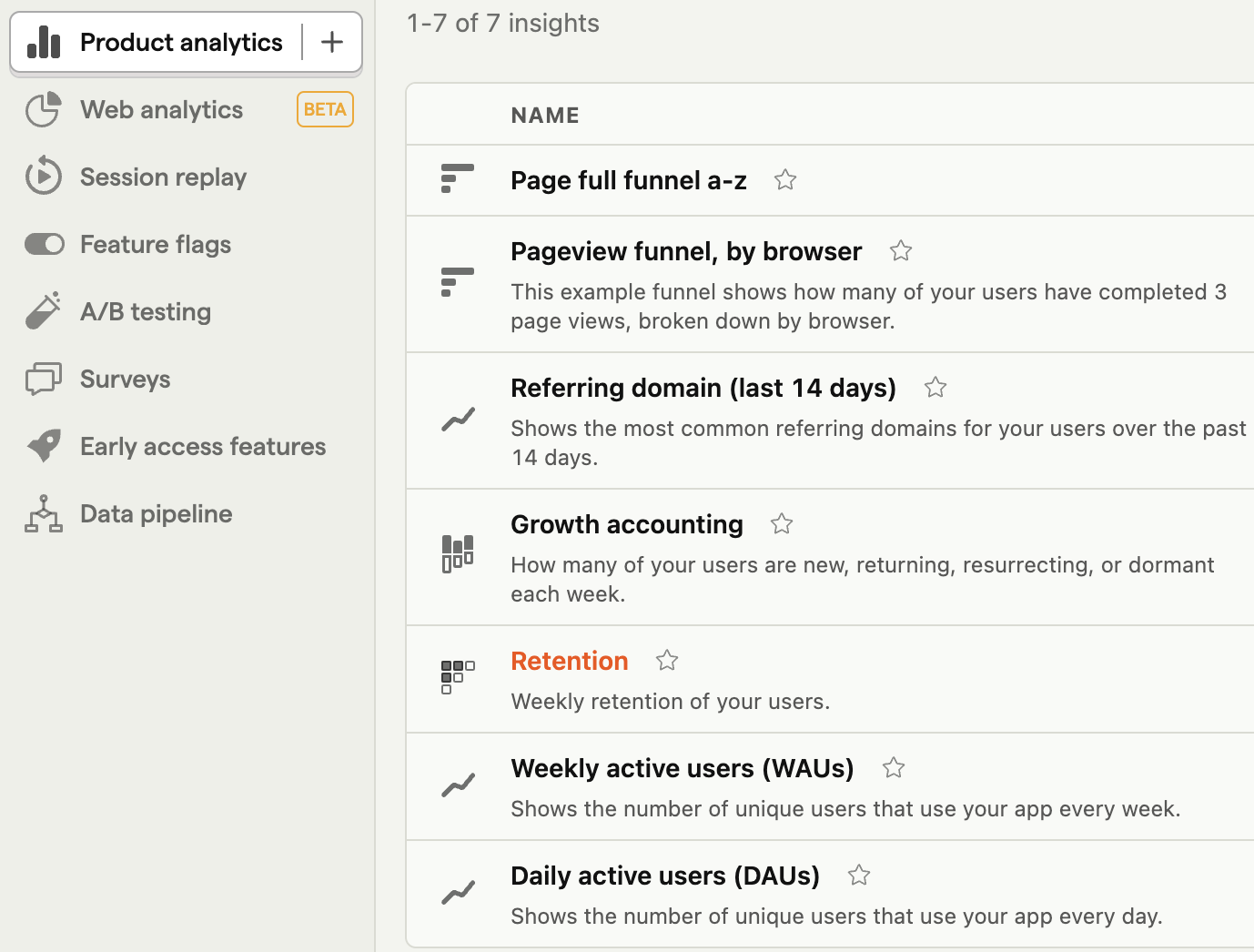Open the Web analytics pie chart icon
The height and width of the screenshot is (952, 1254).
click(x=44, y=109)
